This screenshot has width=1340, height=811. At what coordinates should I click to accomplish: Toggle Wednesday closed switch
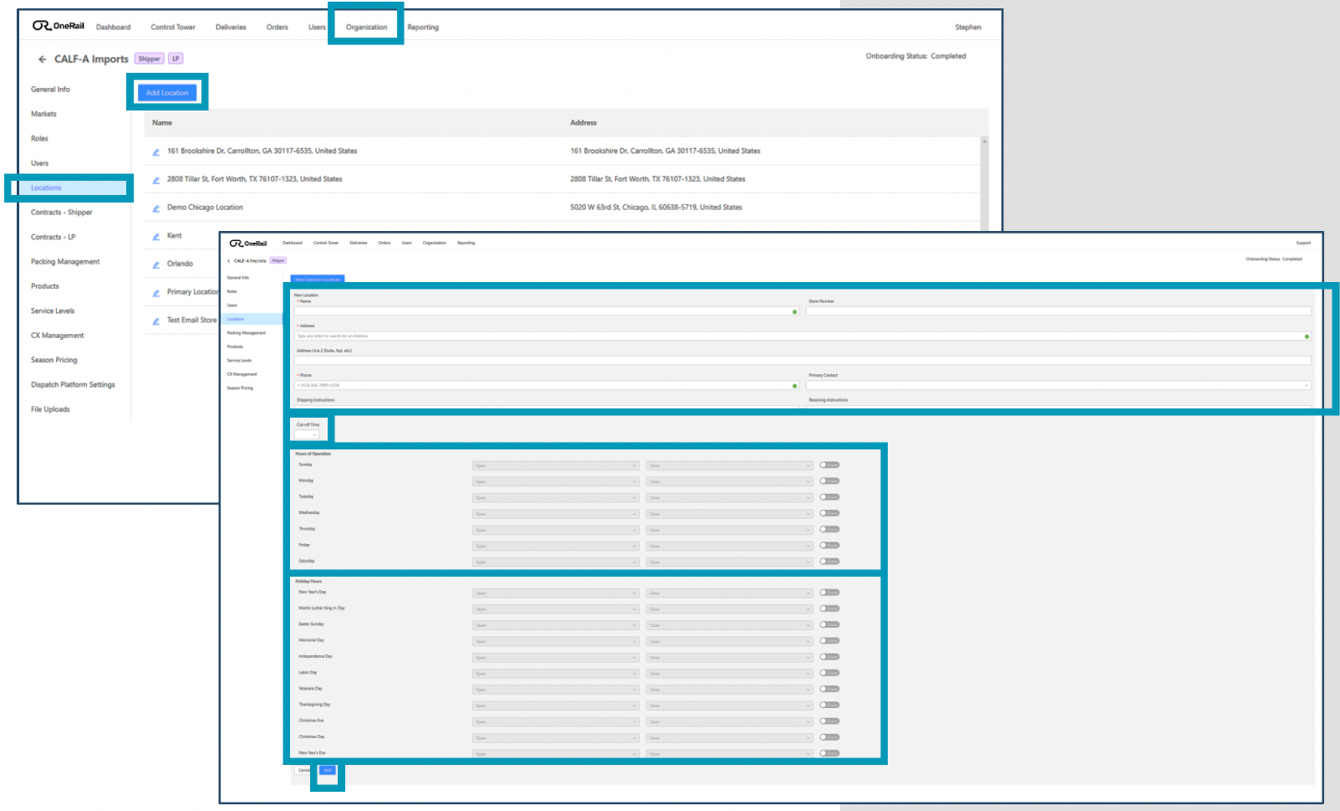[x=829, y=513]
